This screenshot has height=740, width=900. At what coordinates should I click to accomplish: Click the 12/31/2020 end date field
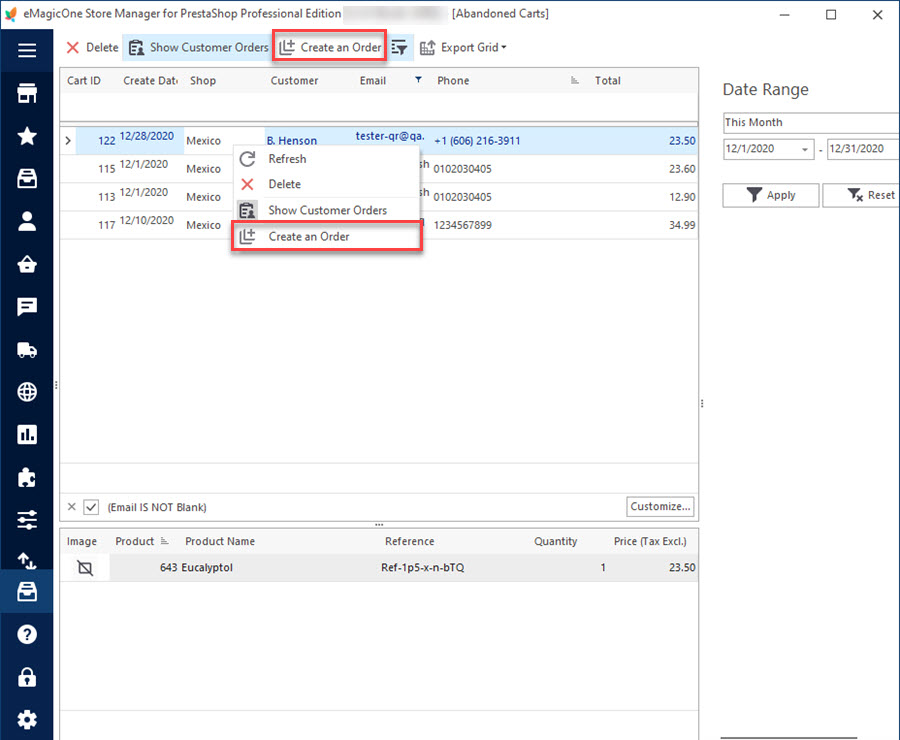click(863, 149)
